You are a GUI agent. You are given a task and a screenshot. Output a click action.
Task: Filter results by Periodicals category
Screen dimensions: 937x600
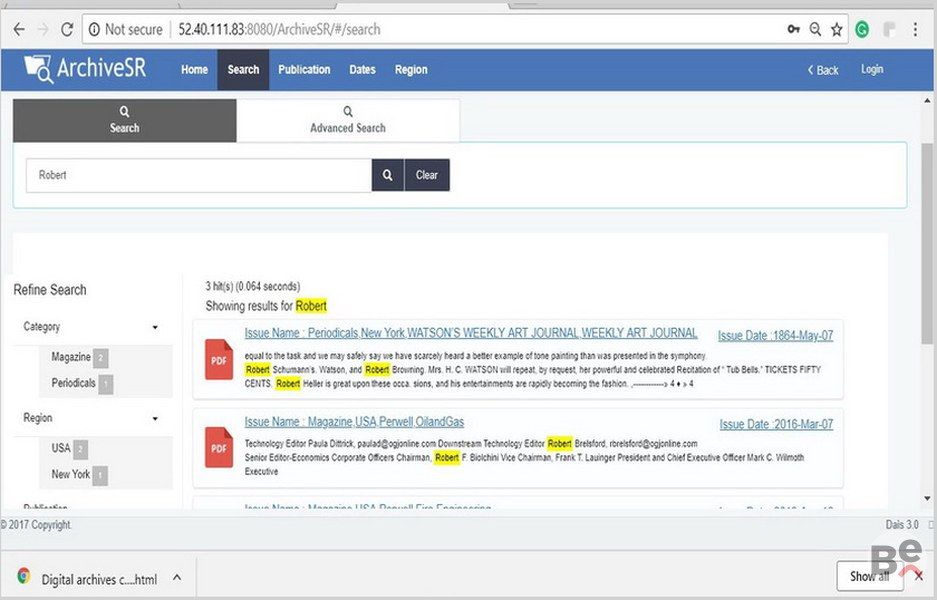coord(74,383)
